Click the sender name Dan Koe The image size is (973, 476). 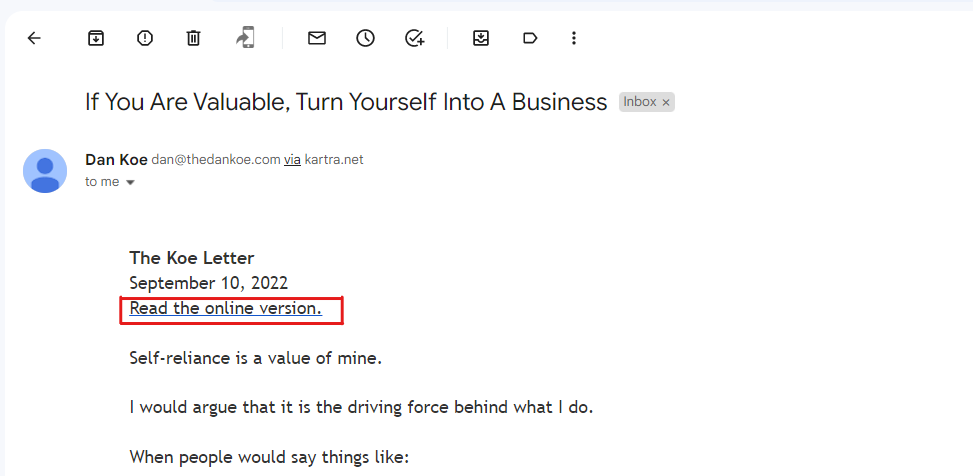(116, 159)
